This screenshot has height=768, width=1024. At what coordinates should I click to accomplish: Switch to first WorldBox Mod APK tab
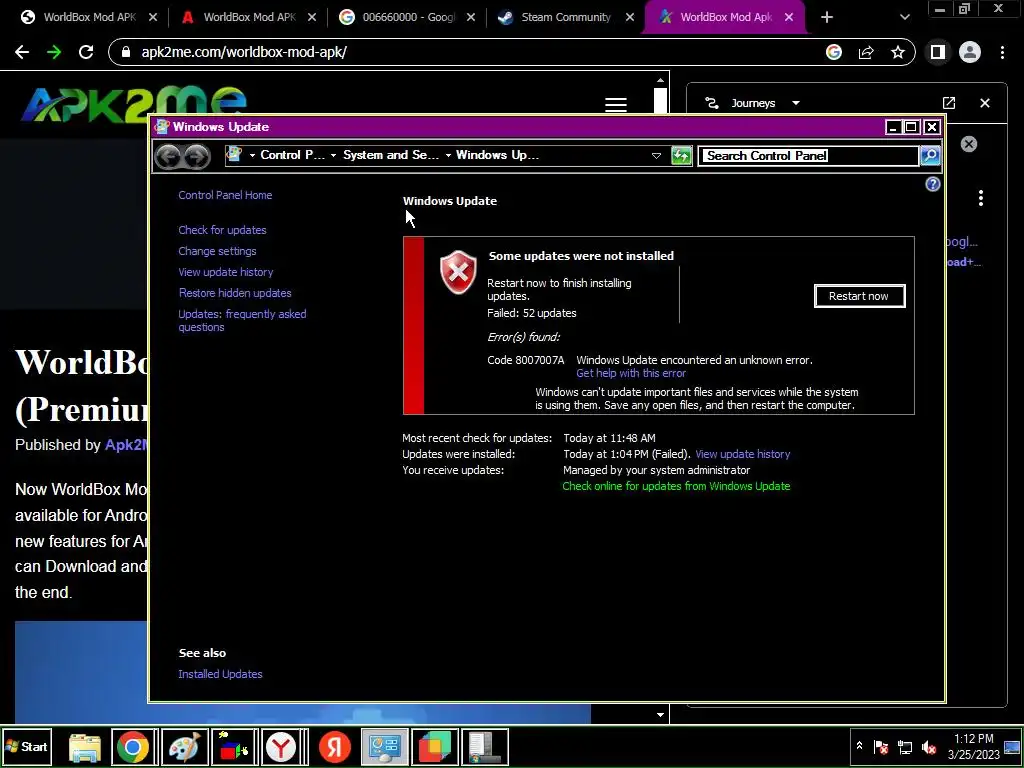tap(89, 17)
